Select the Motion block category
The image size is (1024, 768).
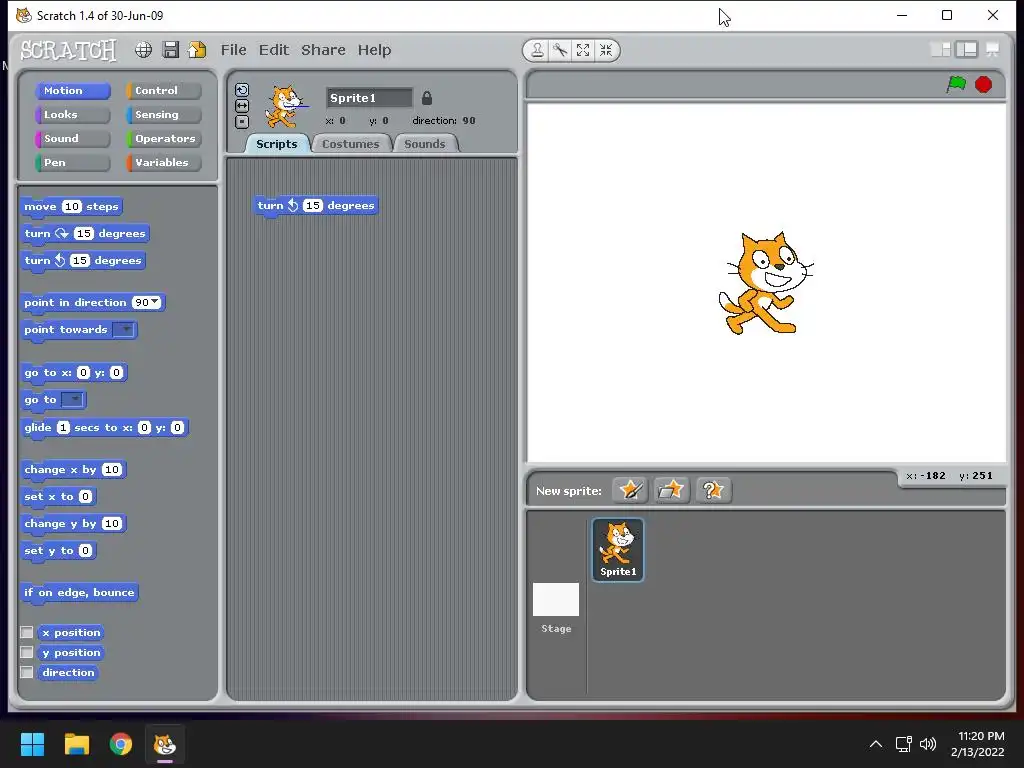(x=72, y=91)
